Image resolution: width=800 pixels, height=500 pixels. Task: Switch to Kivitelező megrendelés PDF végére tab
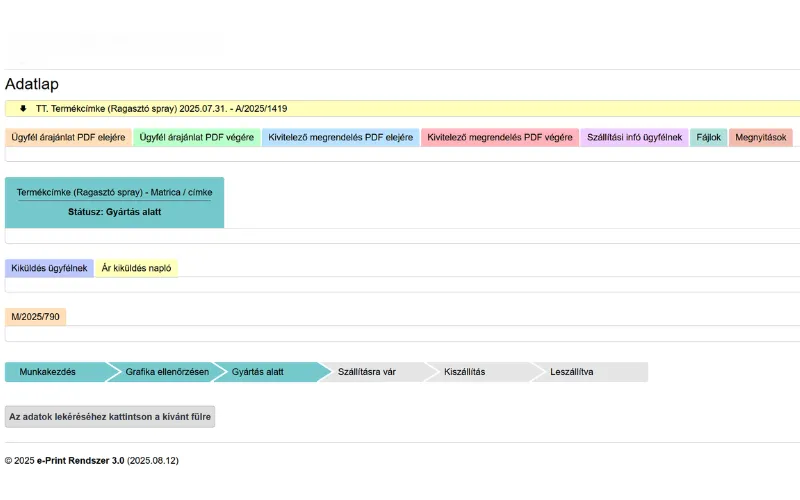point(500,137)
